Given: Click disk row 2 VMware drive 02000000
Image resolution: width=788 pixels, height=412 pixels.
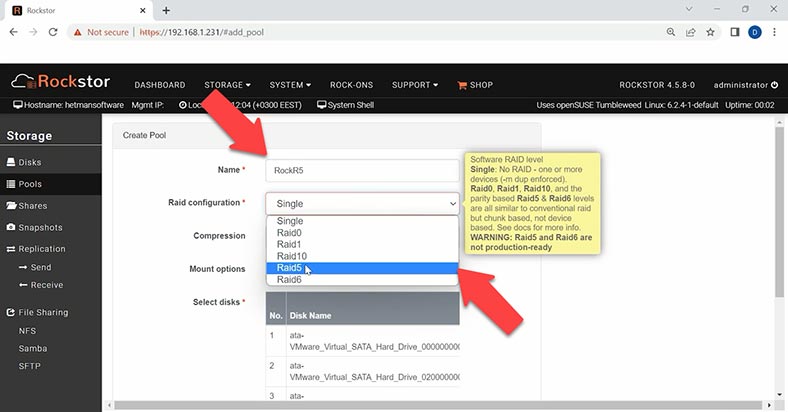Looking at the screenshot, I should click(362, 371).
